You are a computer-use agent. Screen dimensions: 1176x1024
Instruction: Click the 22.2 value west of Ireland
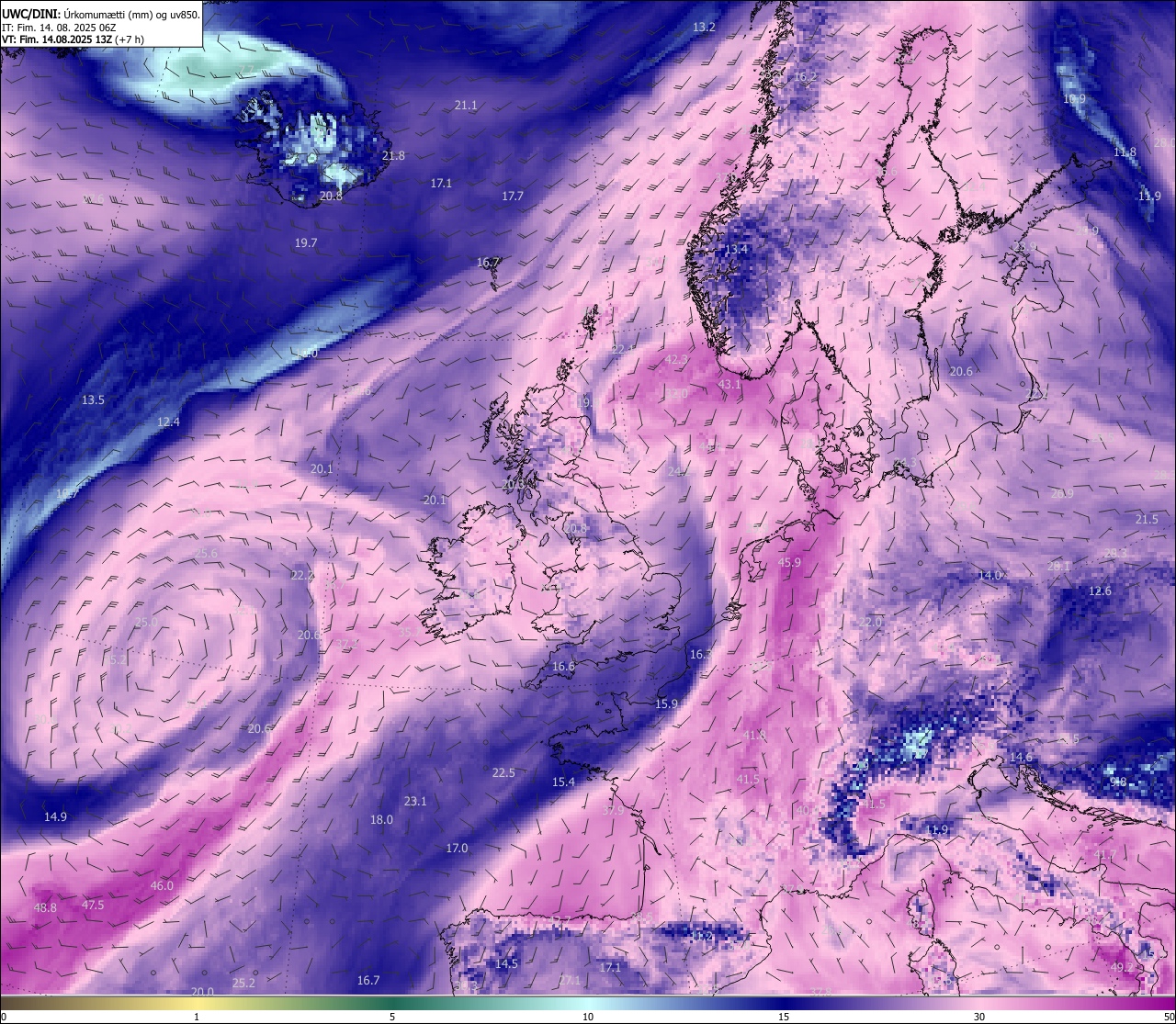coord(302,576)
